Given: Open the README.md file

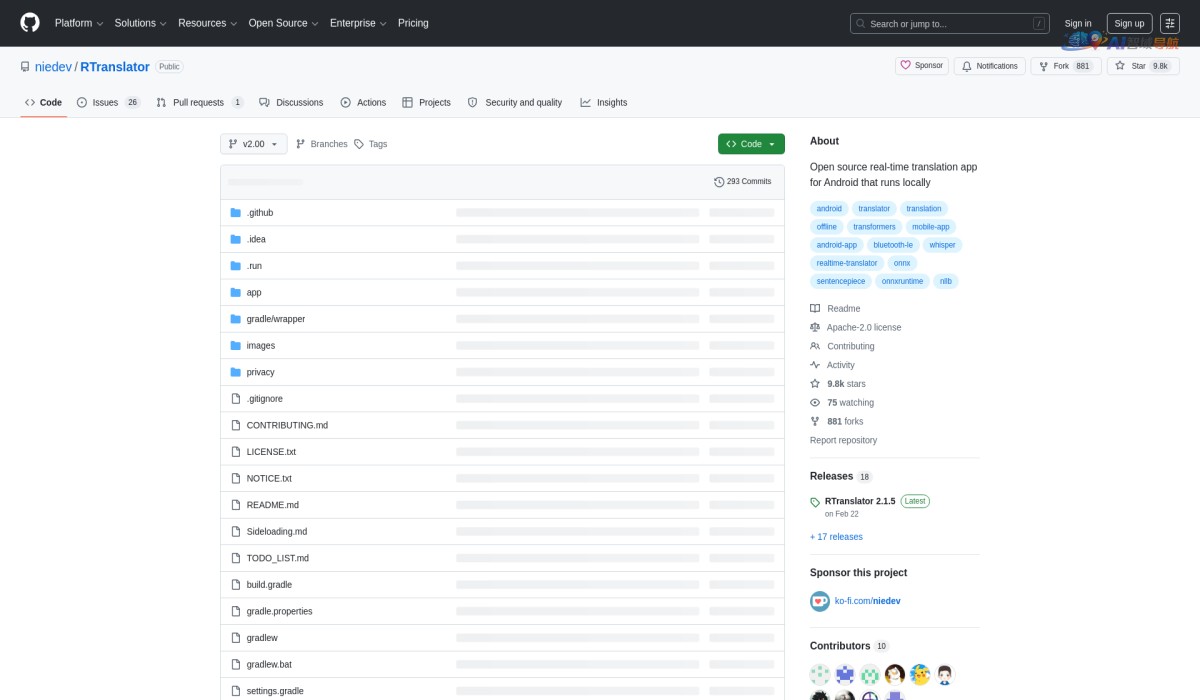Looking at the screenshot, I should 272,505.
